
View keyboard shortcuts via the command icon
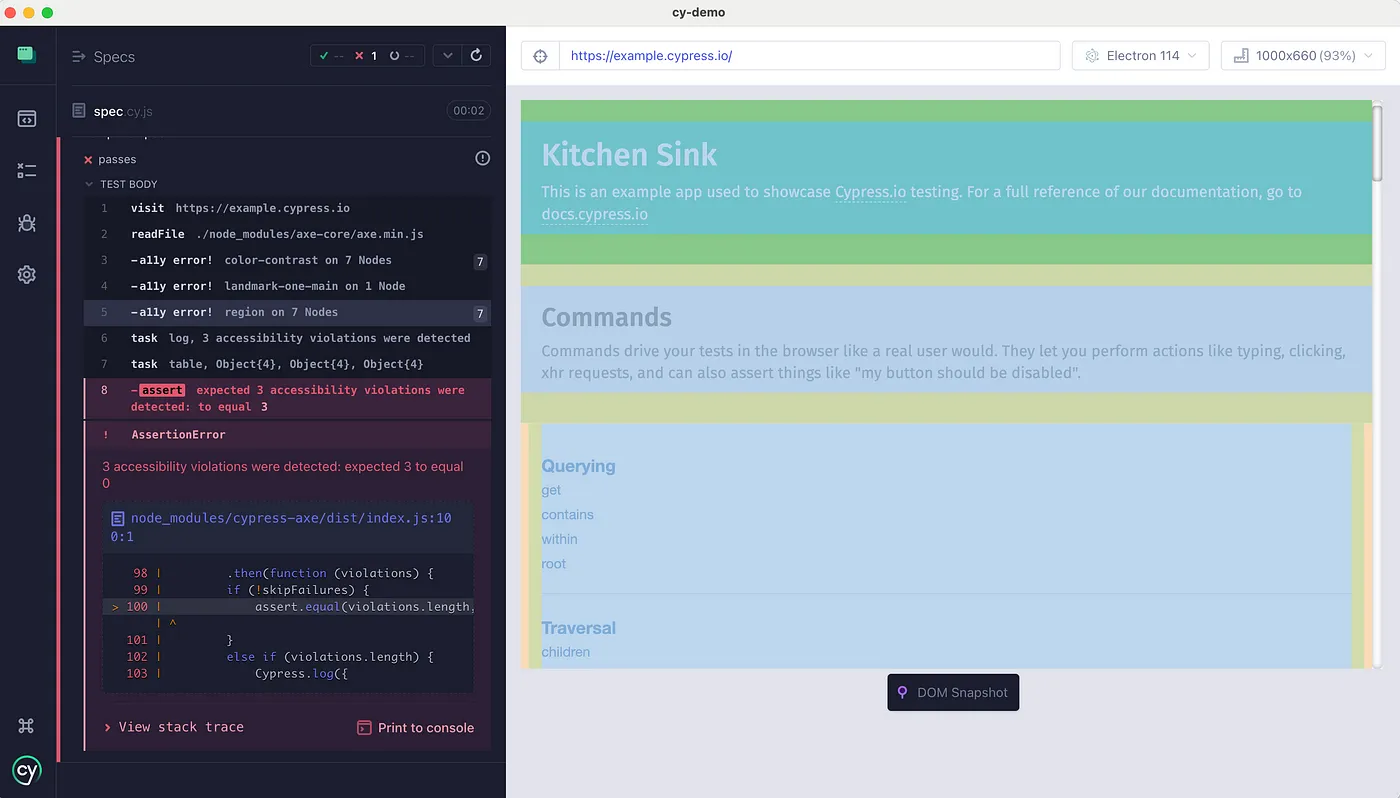click(x=26, y=725)
